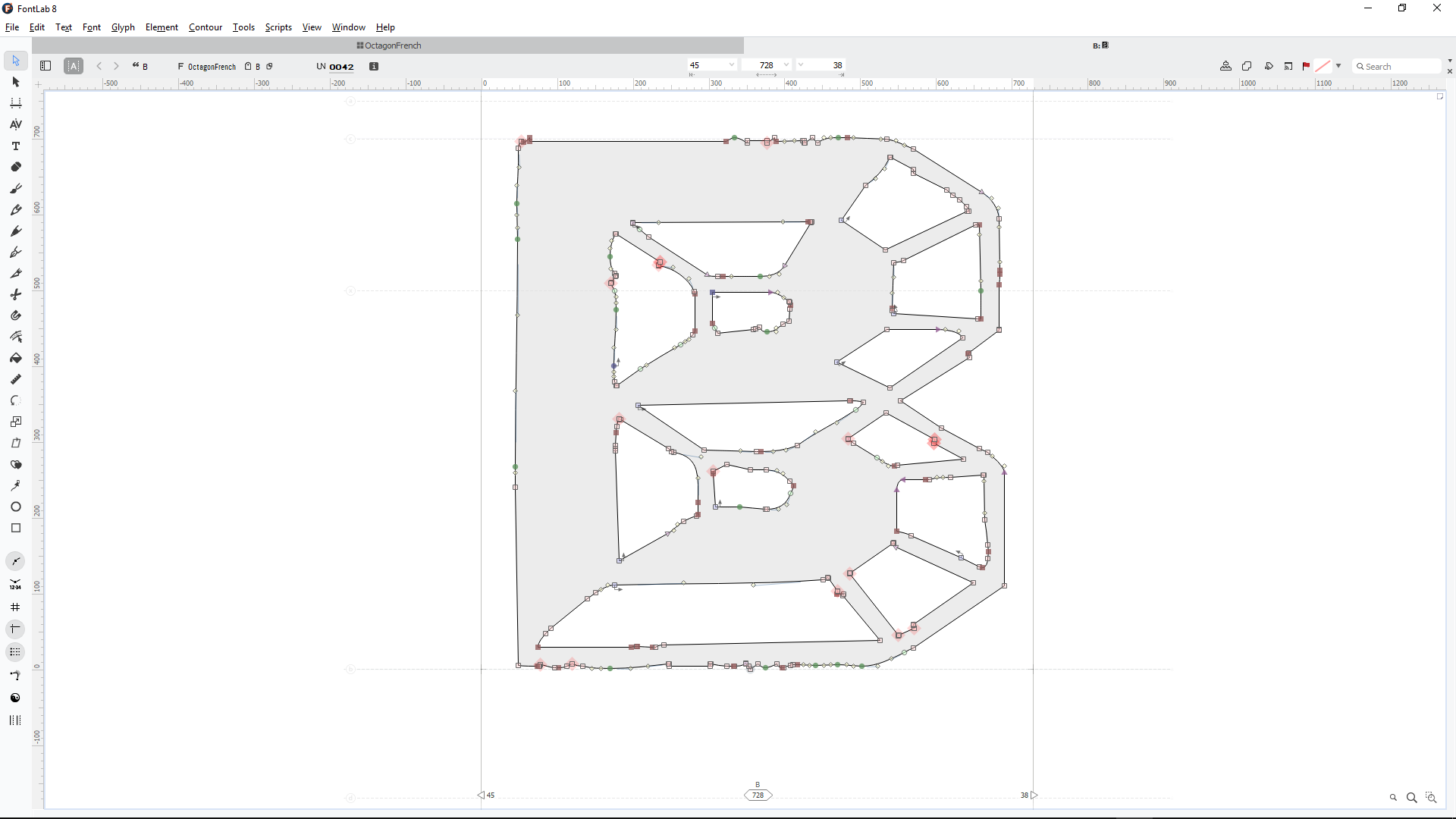
Task: Select the Rapid pen tool
Action: coord(16,231)
